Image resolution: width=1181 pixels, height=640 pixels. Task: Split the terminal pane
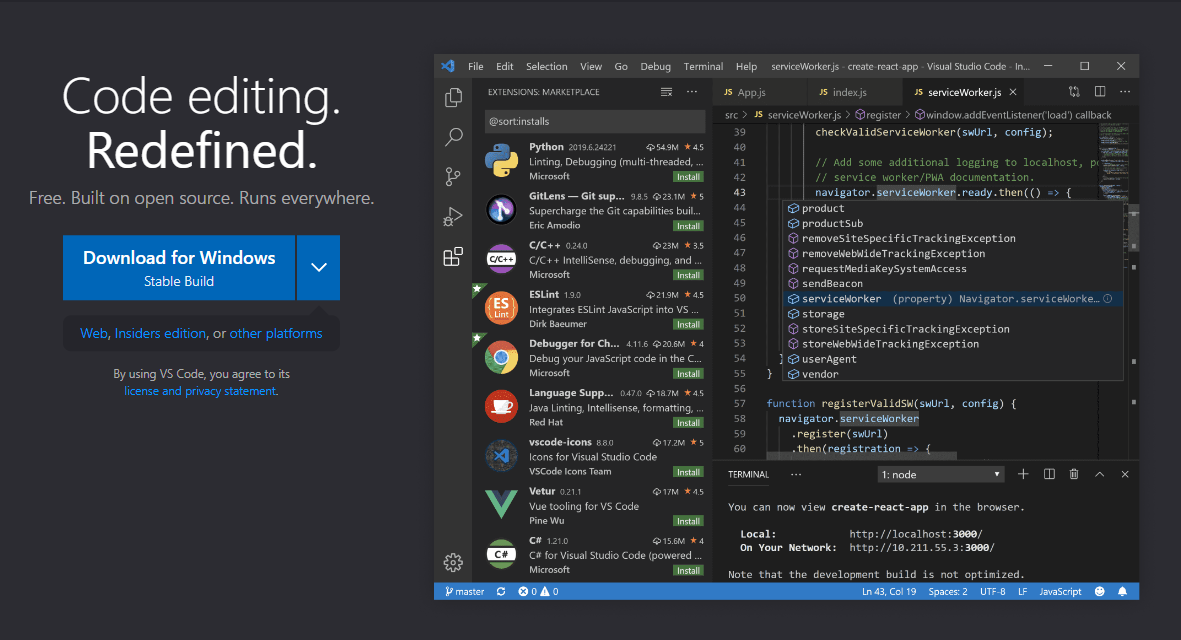[x=1049, y=474]
